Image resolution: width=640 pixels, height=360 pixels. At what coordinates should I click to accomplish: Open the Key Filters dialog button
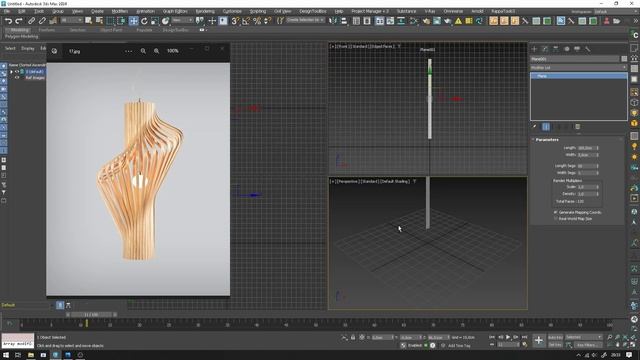587,345
